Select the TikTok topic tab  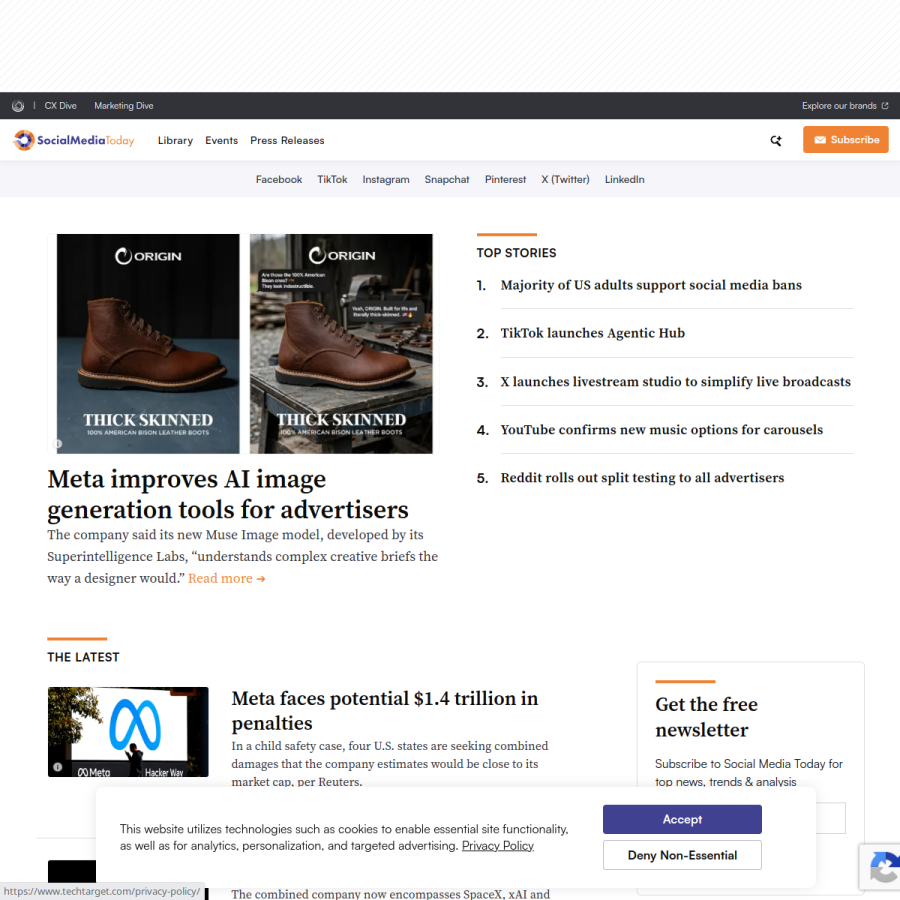point(332,180)
